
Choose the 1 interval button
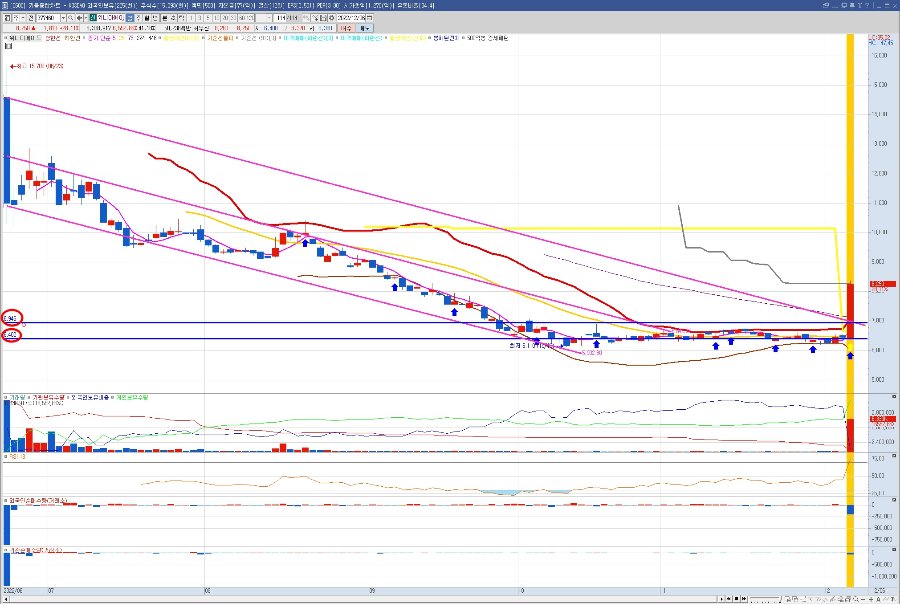click(x=191, y=18)
